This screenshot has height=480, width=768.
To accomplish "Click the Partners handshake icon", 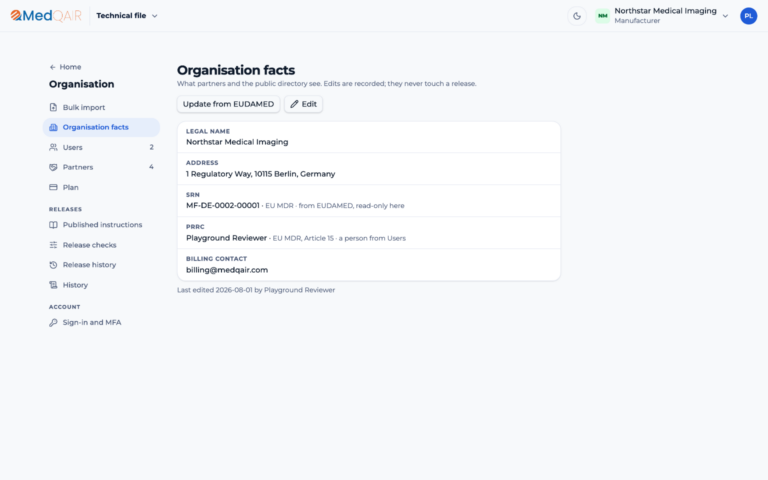I will 53,168.
